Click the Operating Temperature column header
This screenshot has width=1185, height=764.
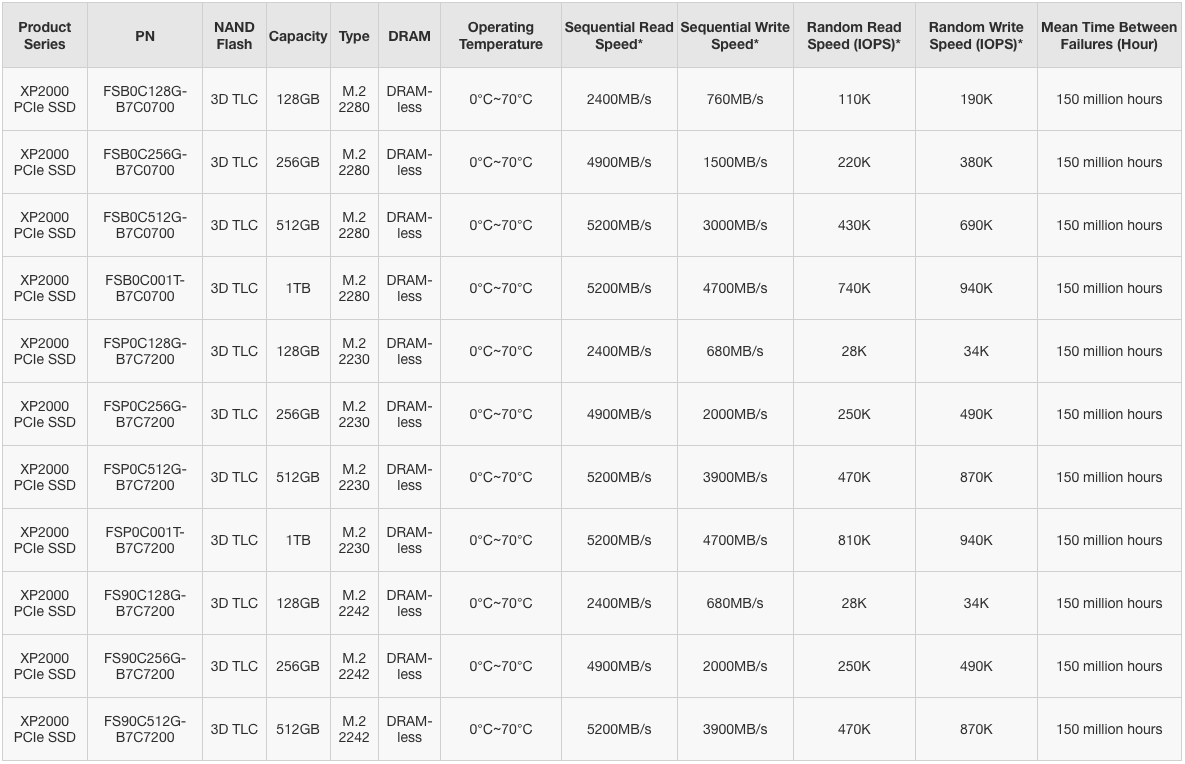501,36
